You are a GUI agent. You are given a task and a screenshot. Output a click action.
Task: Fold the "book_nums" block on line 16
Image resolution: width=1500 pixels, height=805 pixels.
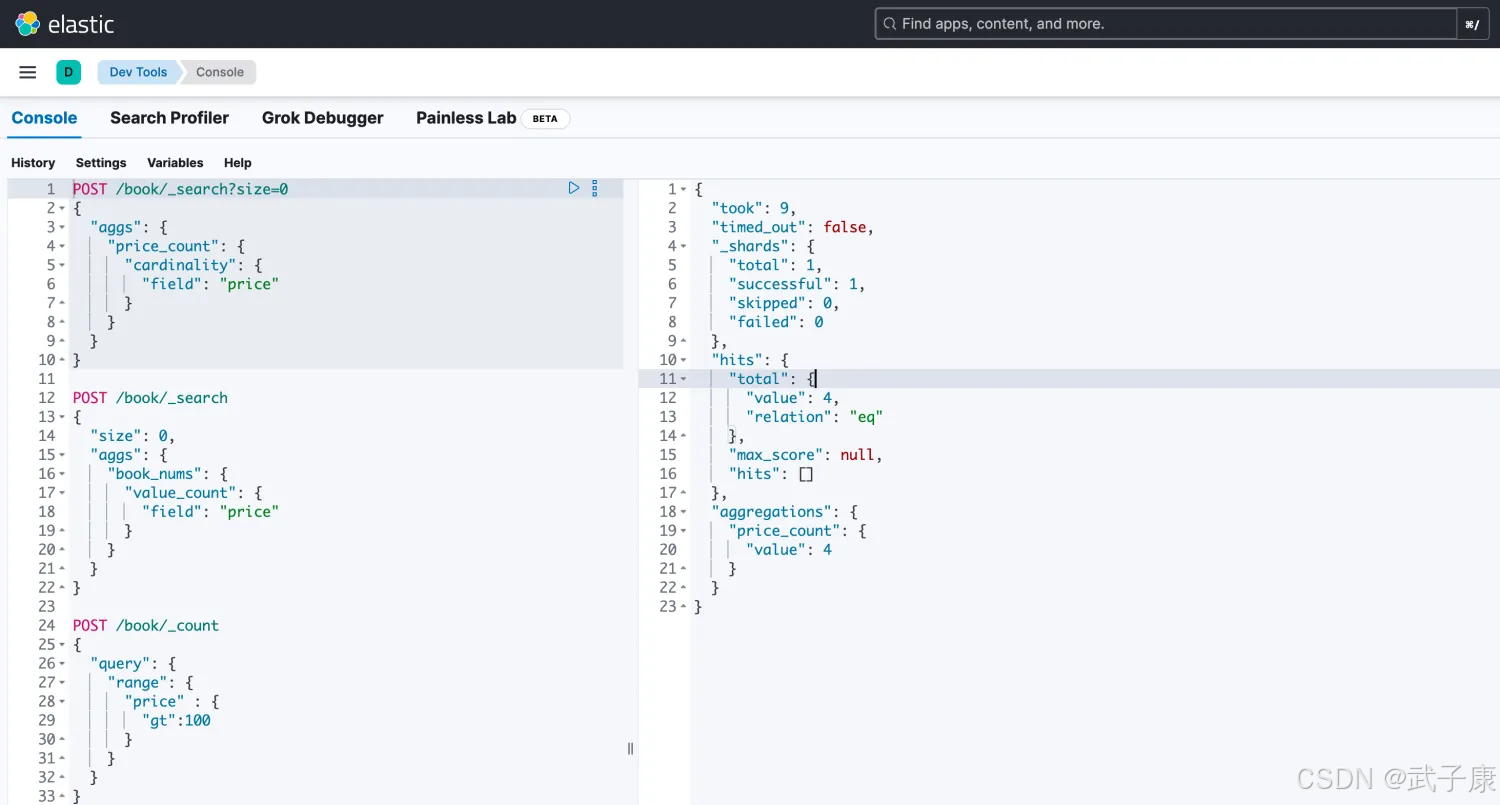(62, 474)
